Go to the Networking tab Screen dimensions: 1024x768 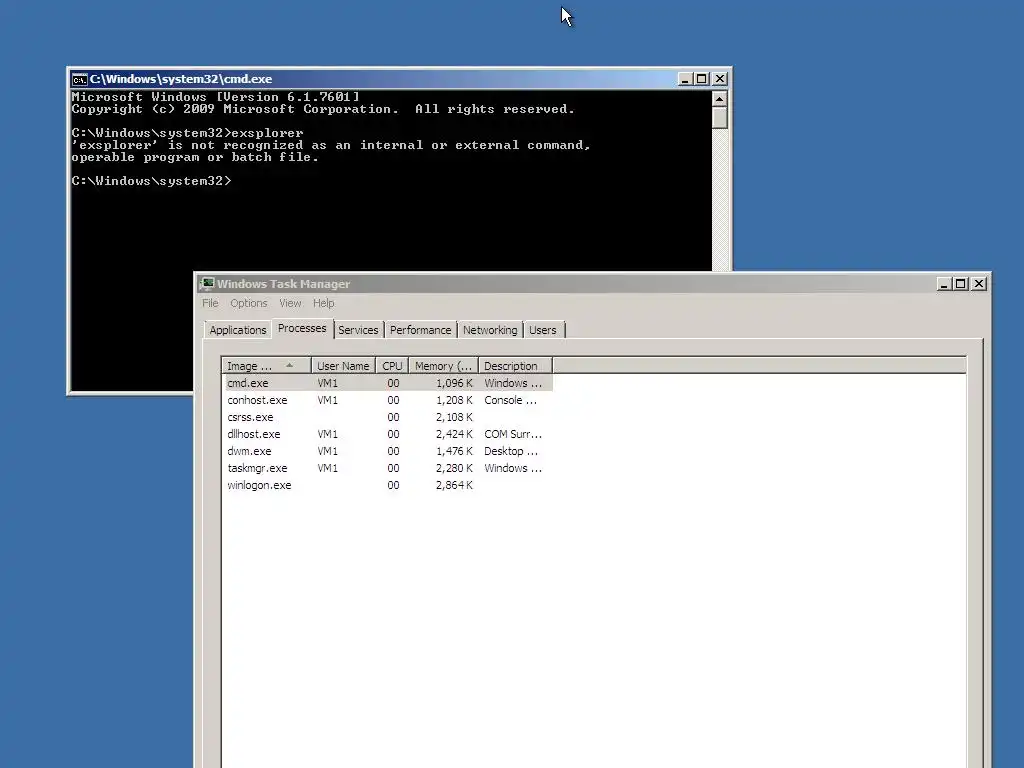(x=490, y=330)
